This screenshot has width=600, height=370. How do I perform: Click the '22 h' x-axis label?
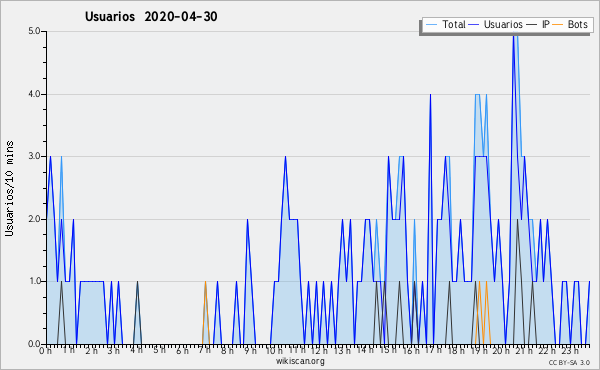pos(547,351)
